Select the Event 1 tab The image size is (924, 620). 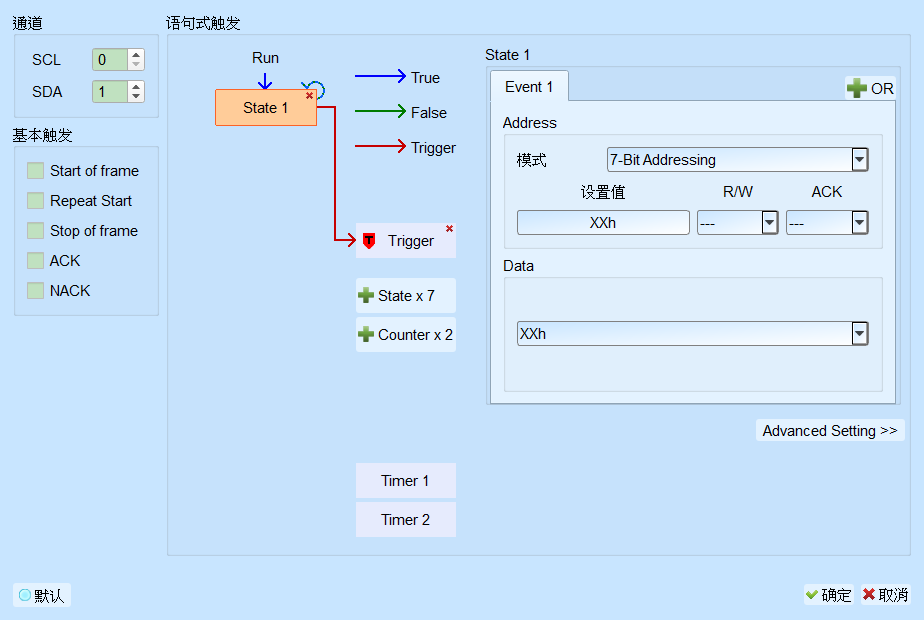point(529,87)
